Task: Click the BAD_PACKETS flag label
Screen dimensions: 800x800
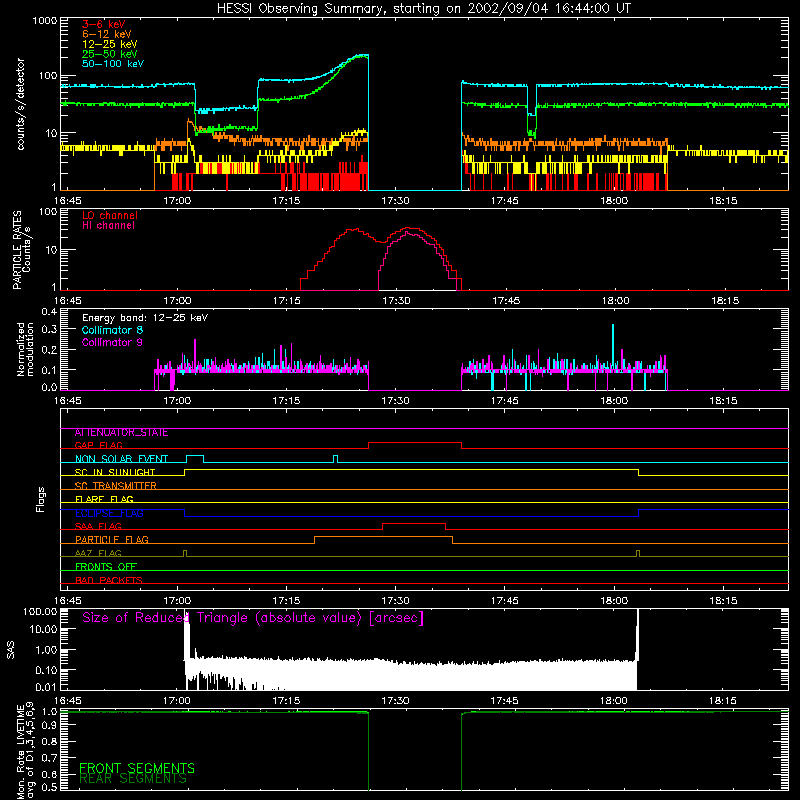Action: click(x=109, y=580)
